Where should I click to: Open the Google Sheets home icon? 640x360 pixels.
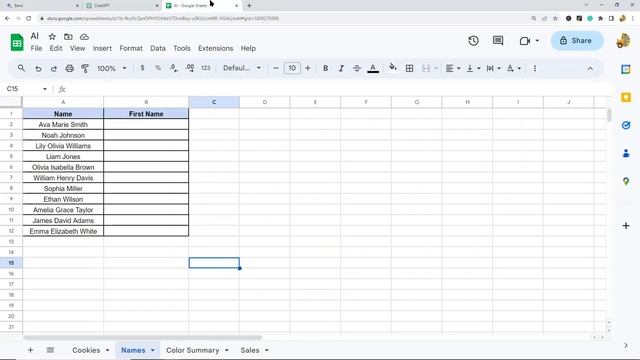tap(17, 42)
